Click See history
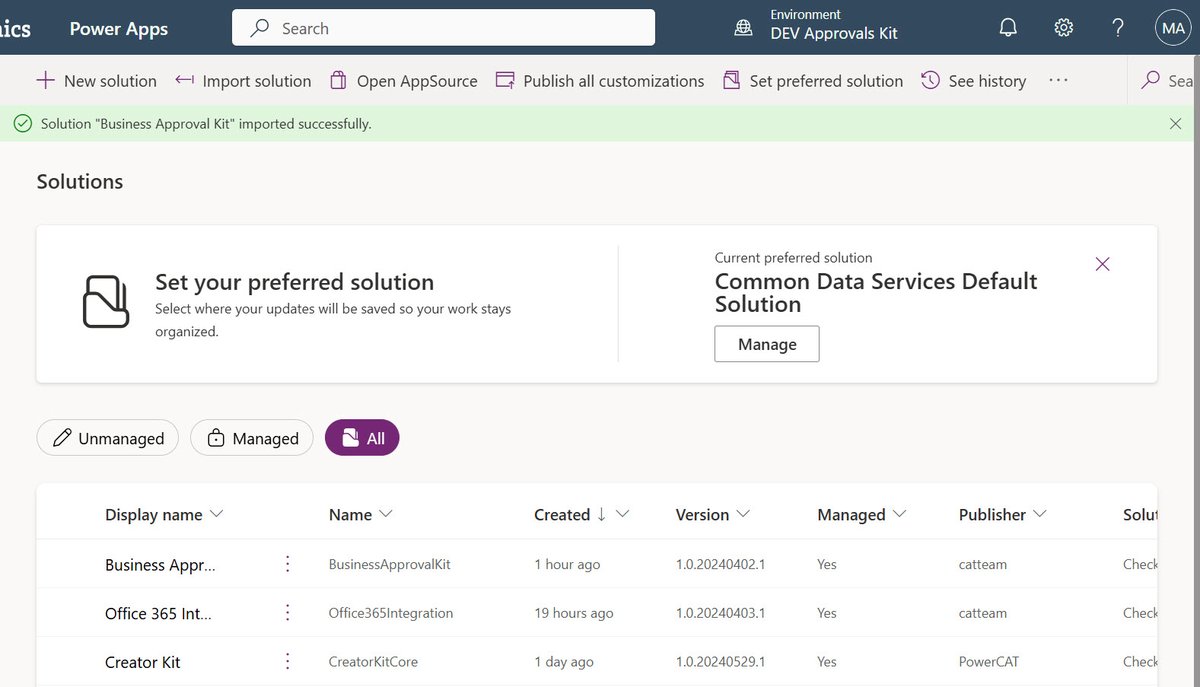 974,81
